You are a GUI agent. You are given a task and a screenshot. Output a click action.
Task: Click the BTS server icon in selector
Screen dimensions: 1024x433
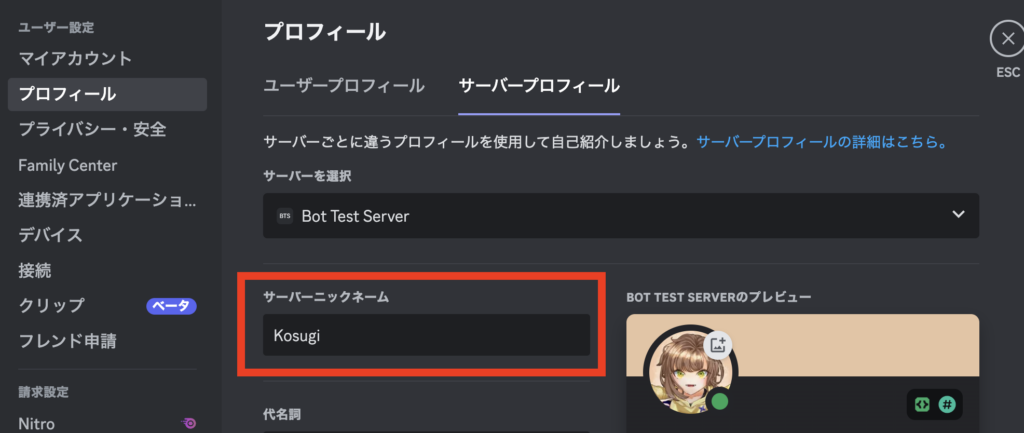tap(285, 216)
